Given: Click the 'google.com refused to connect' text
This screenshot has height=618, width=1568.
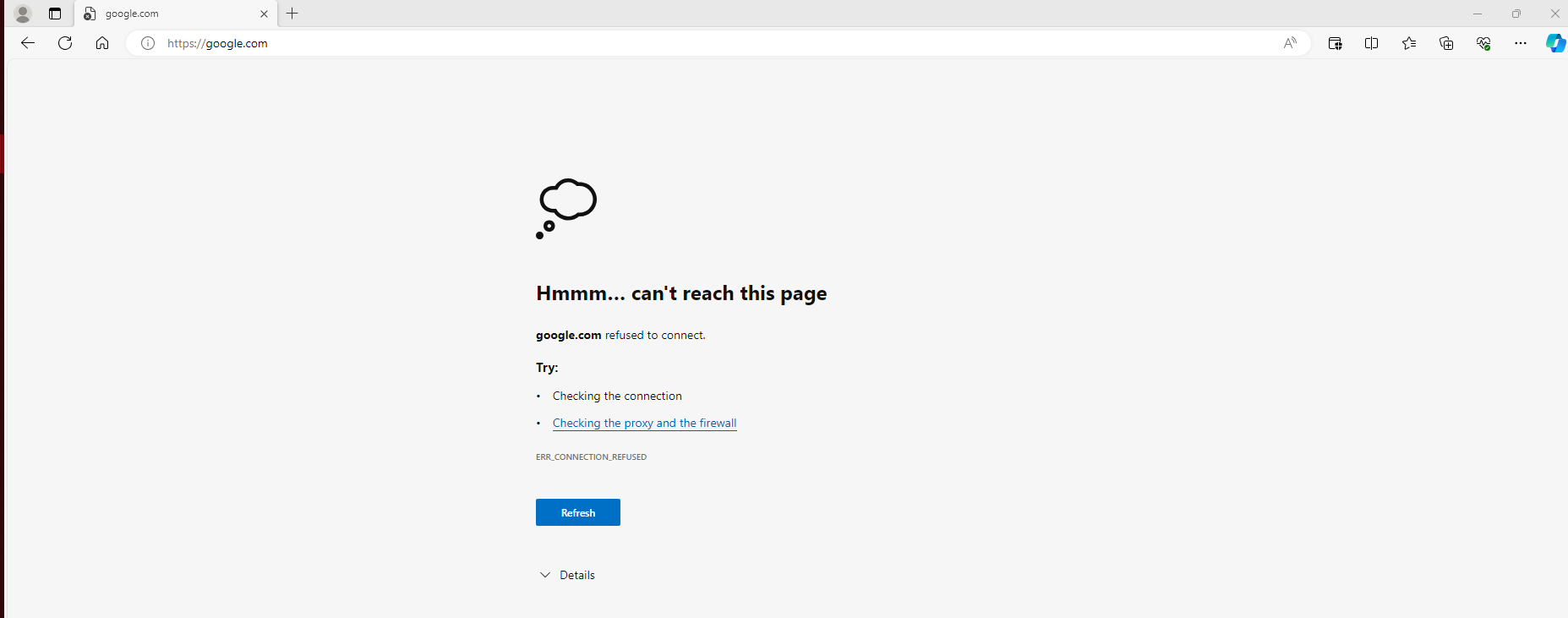Looking at the screenshot, I should click(x=620, y=336).
